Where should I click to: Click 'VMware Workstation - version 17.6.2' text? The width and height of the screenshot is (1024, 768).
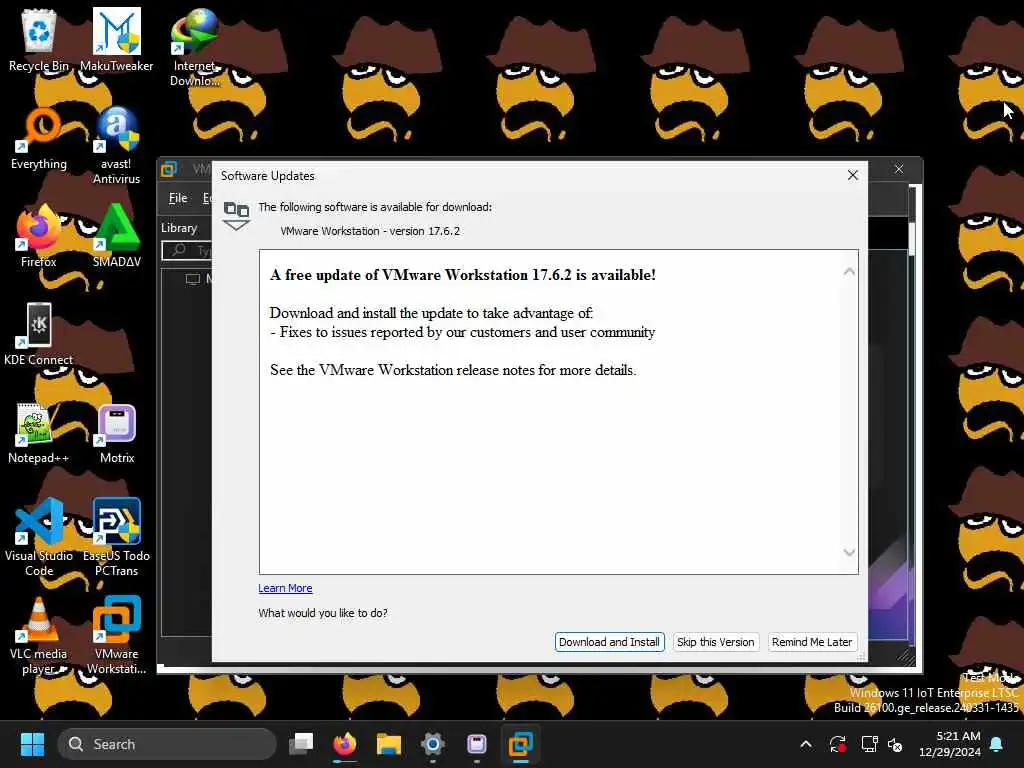370,231
